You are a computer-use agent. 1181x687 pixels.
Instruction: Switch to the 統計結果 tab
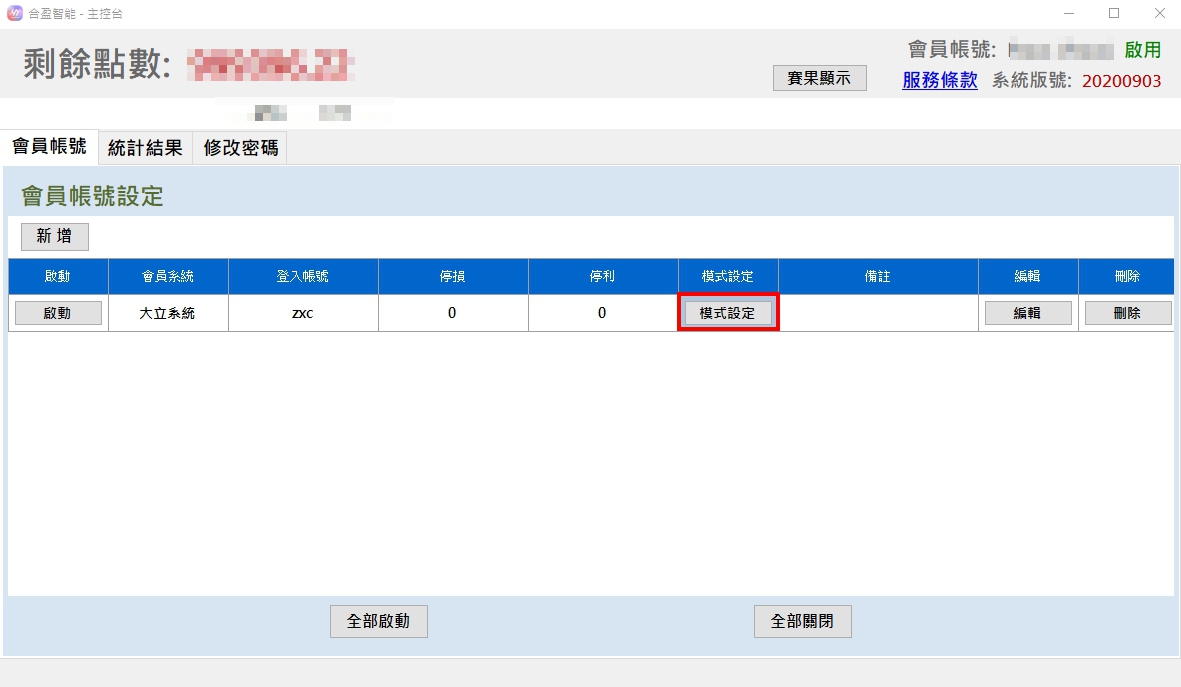(x=145, y=148)
